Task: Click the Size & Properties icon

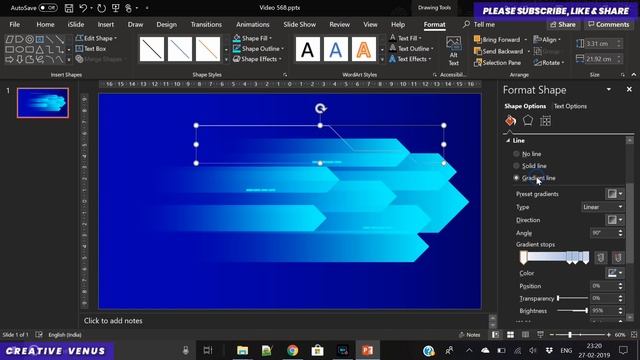Action: [545, 121]
